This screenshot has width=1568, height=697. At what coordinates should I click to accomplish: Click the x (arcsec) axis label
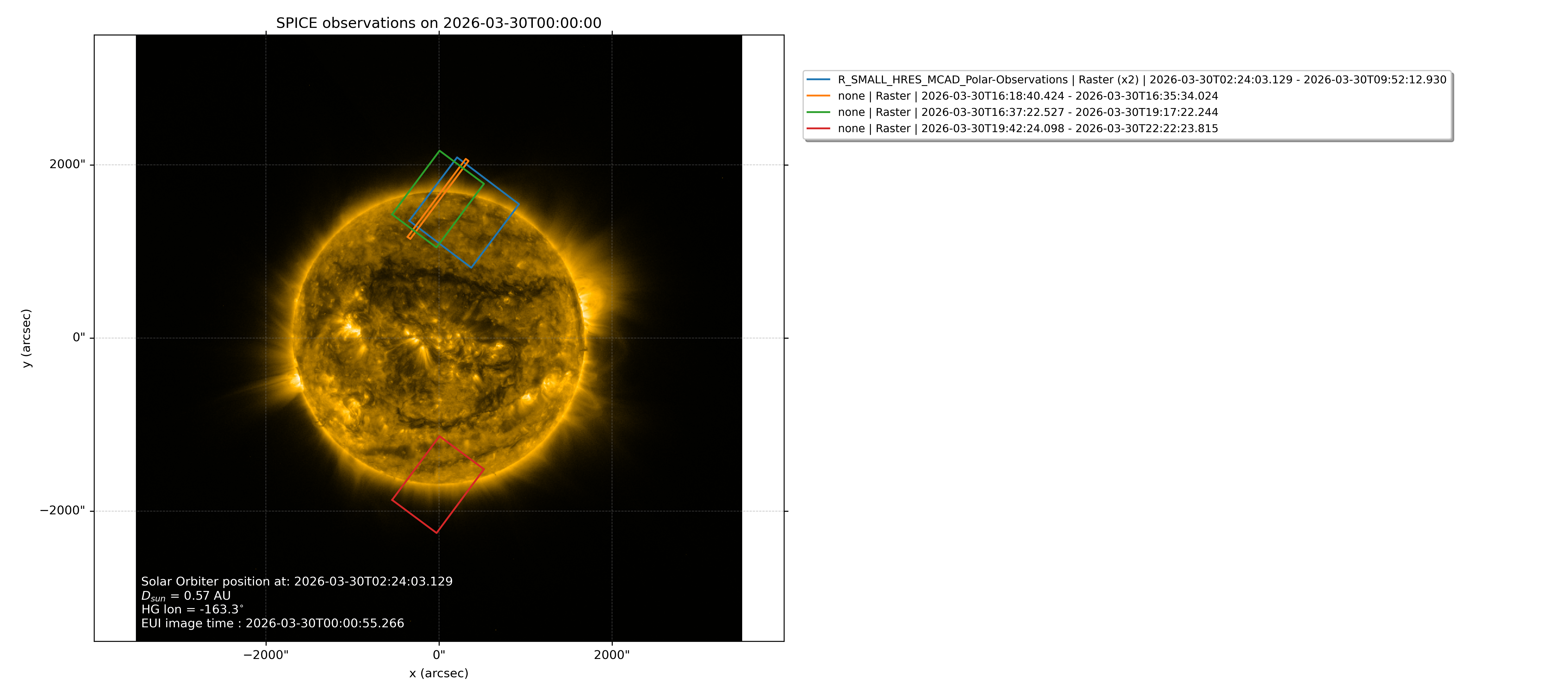point(439,673)
